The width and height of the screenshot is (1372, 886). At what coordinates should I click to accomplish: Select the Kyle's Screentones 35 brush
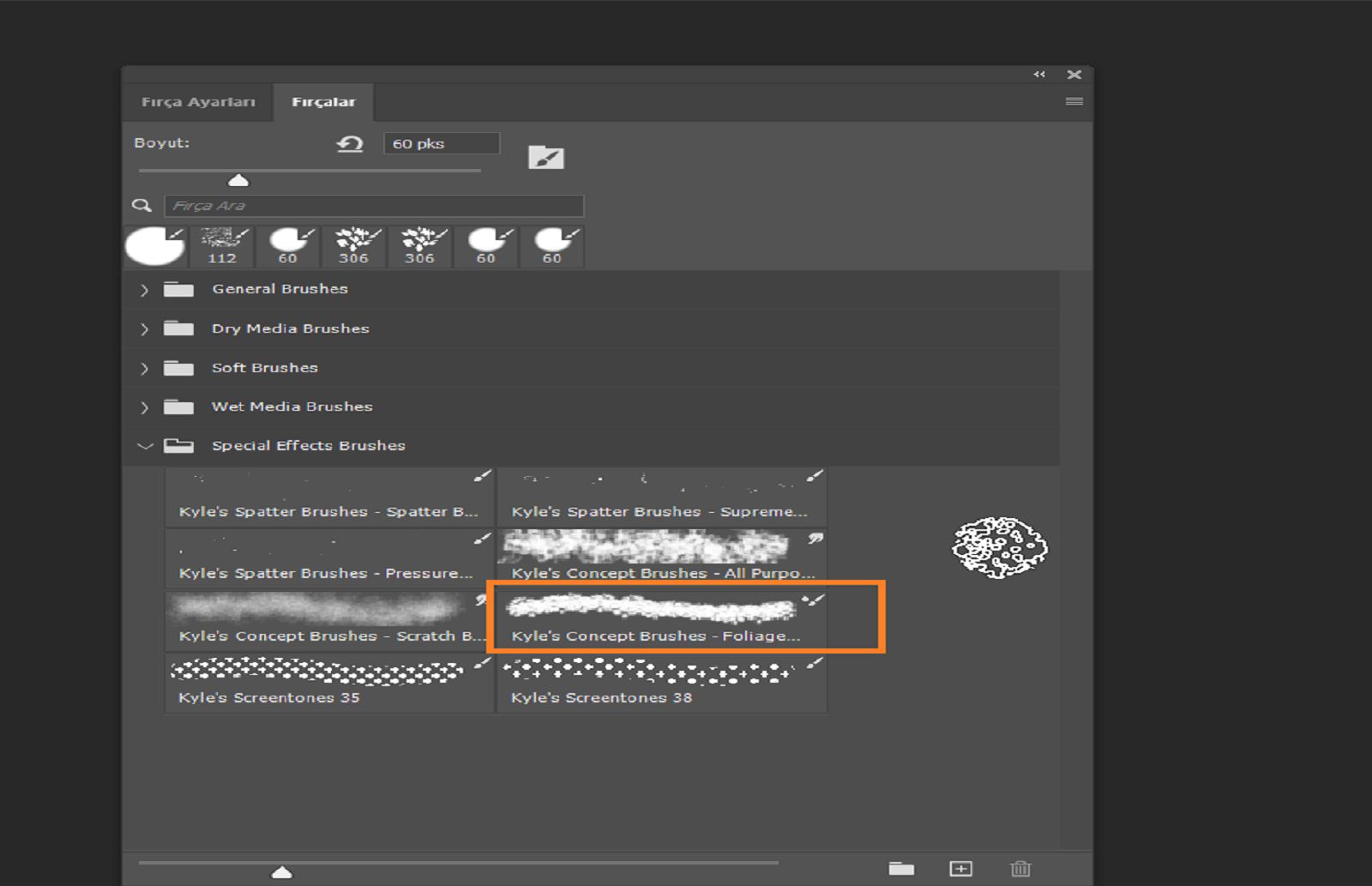pos(329,684)
